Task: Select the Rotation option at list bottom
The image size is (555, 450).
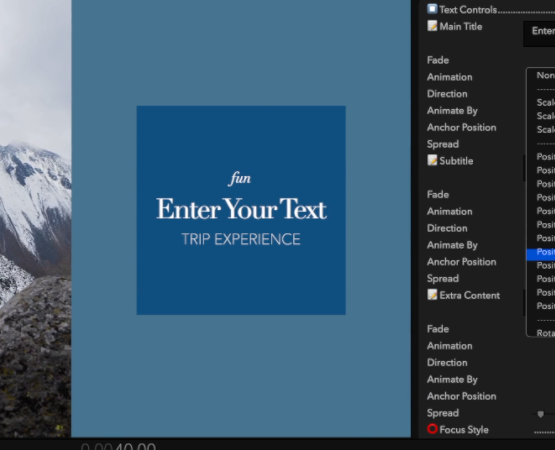Action: pyautogui.click(x=545, y=333)
